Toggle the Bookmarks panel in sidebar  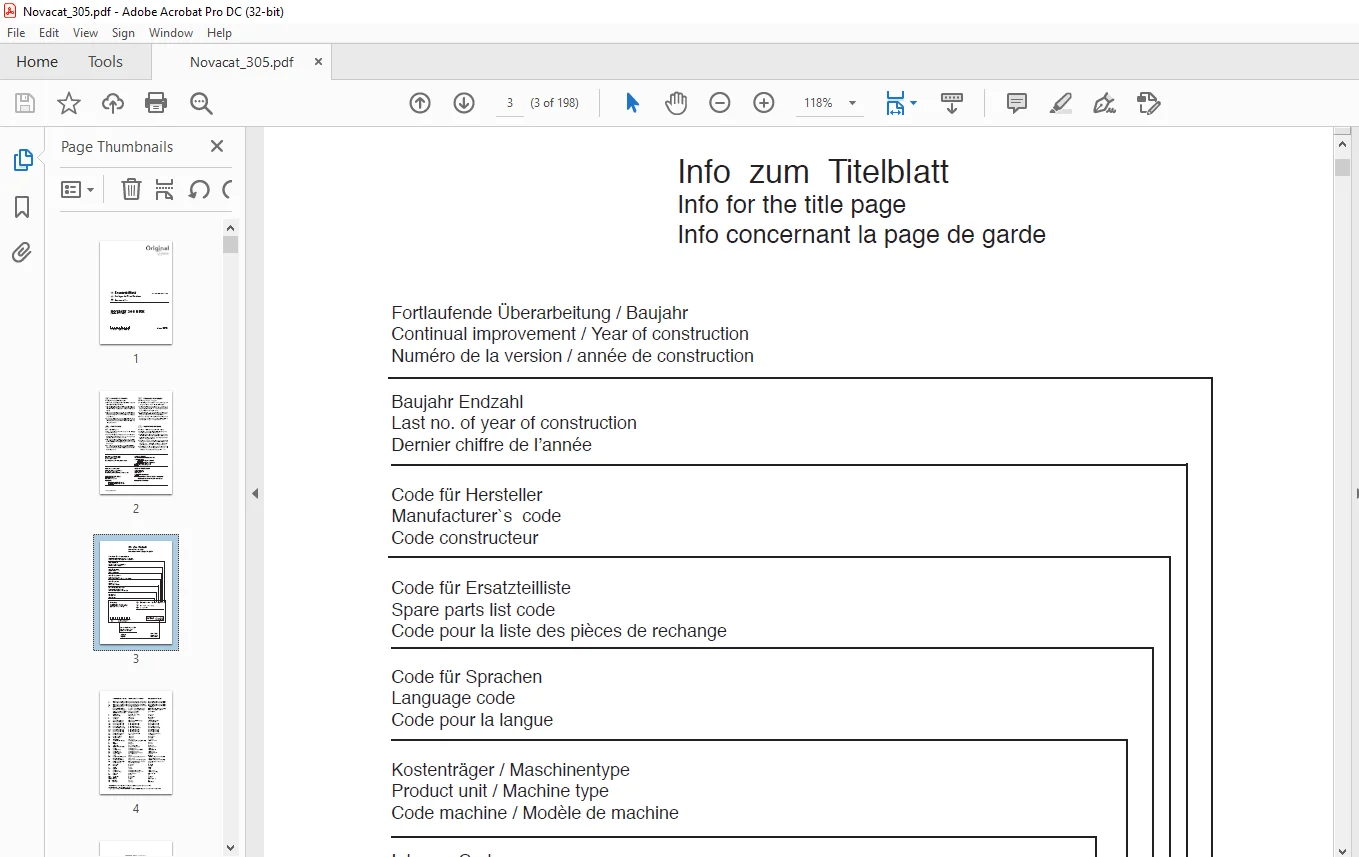pyautogui.click(x=22, y=207)
